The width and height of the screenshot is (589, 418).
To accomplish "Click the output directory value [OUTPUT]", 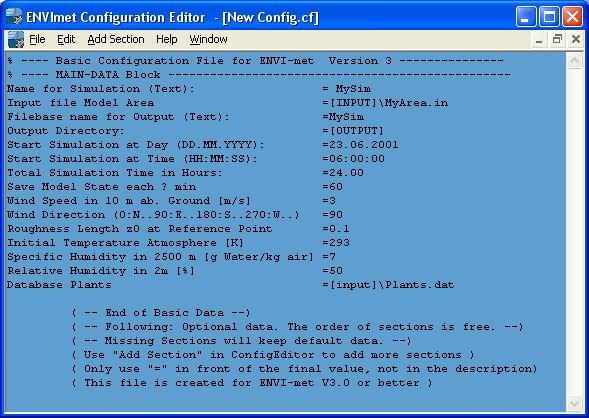I will [356, 131].
